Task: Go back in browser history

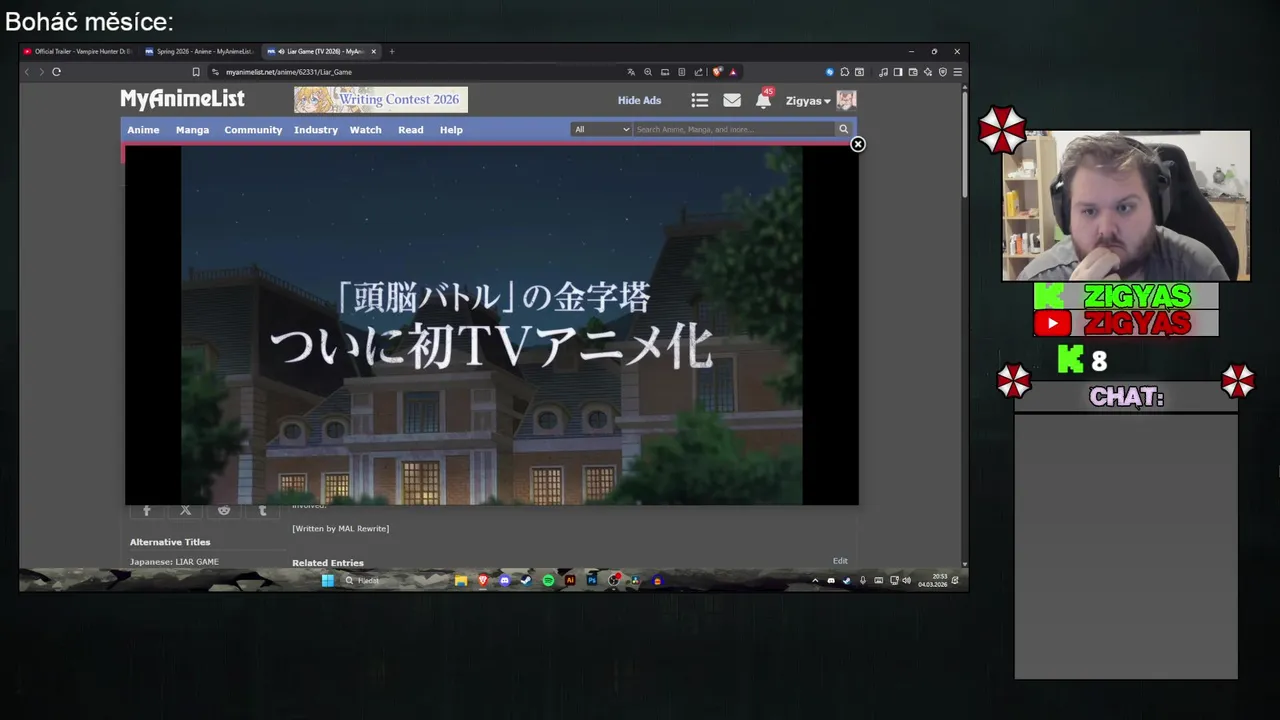Action: [27, 72]
